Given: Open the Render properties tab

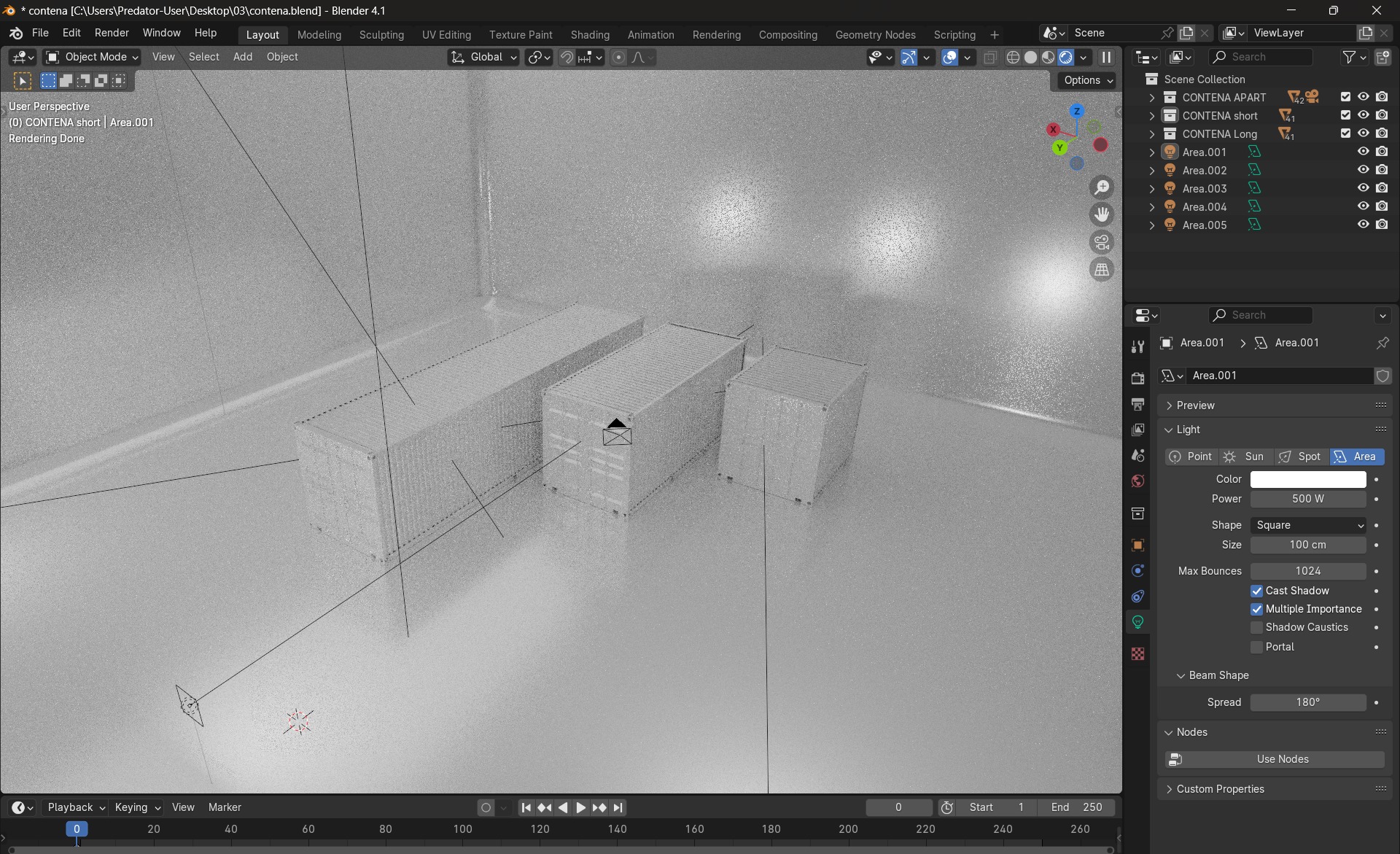Looking at the screenshot, I should click(x=1137, y=378).
